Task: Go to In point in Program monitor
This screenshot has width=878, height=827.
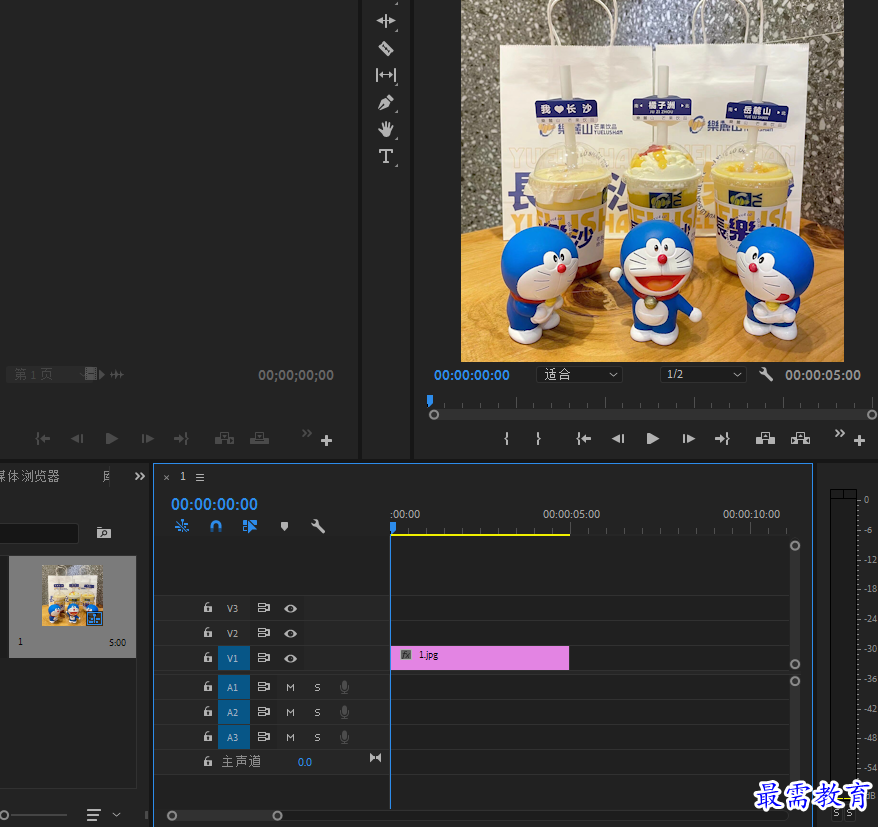Action: pyautogui.click(x=583, y=439)
